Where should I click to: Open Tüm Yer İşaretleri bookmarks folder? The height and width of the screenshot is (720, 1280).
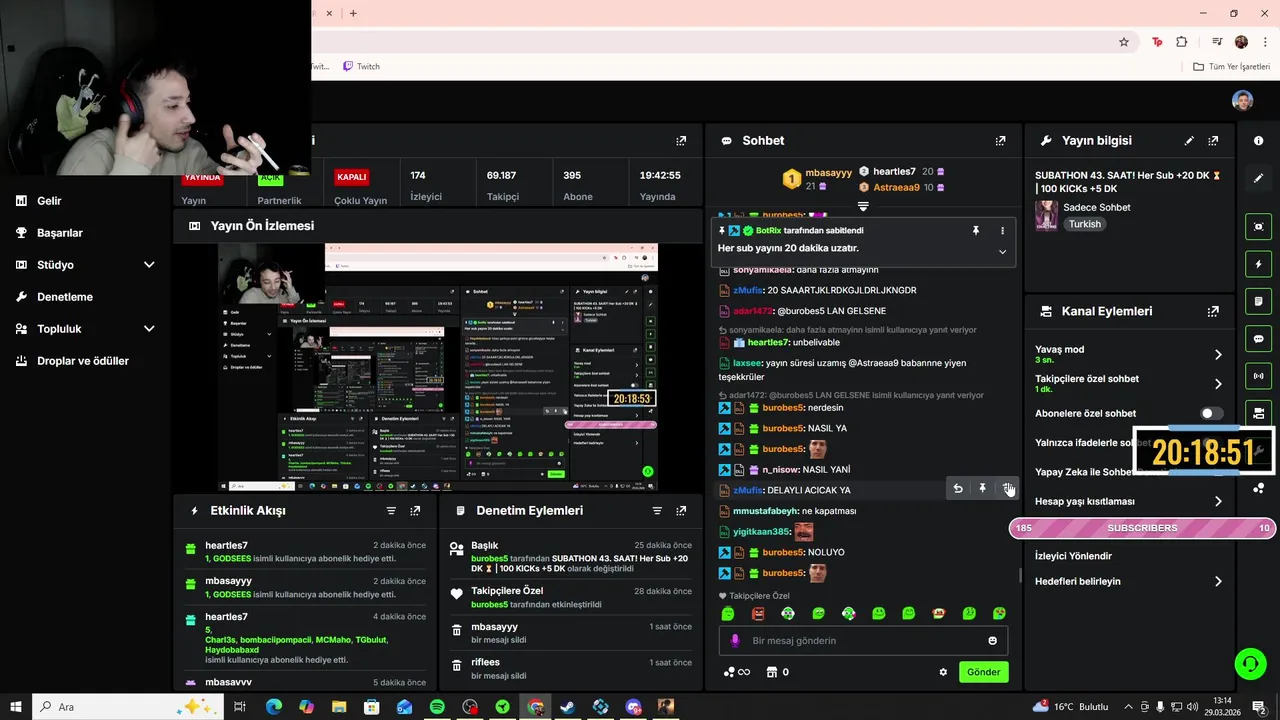point(1232,67)
